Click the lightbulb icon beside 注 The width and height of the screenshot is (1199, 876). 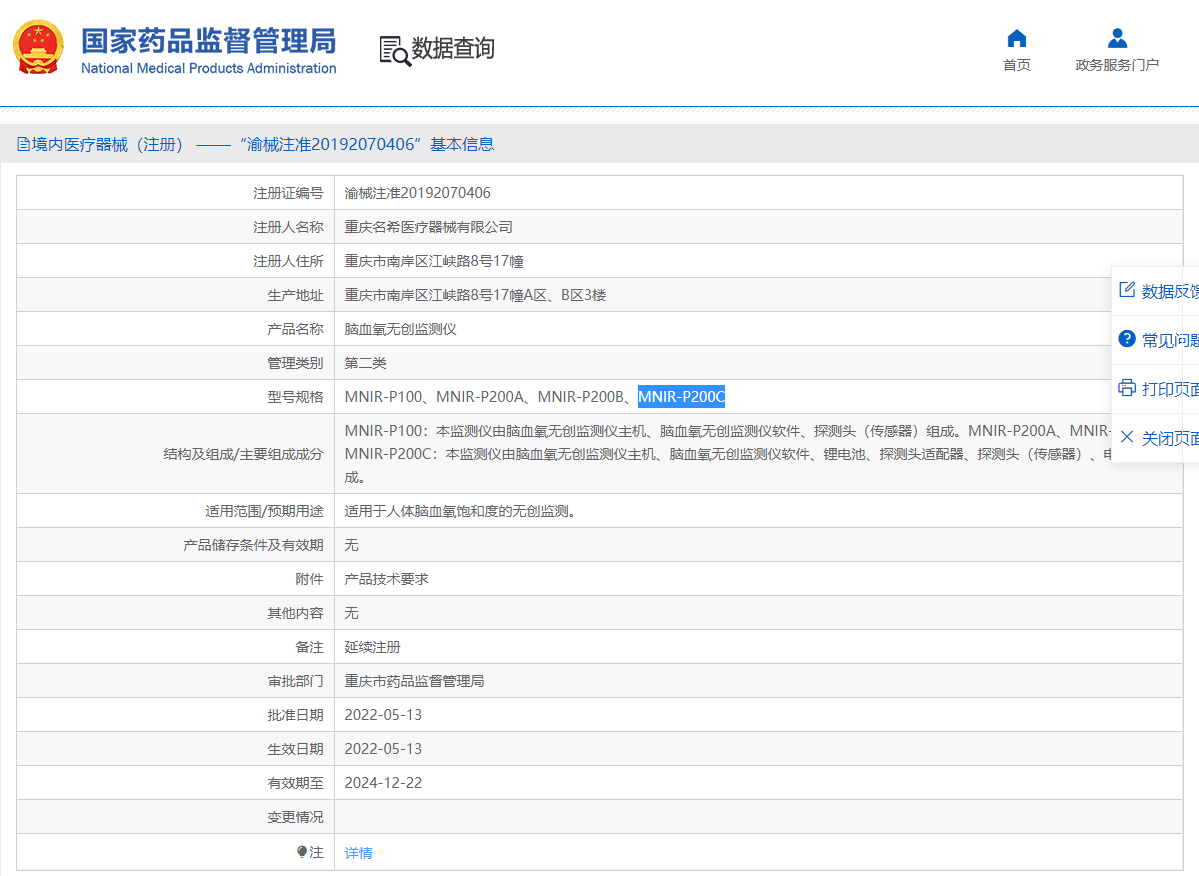302,852
